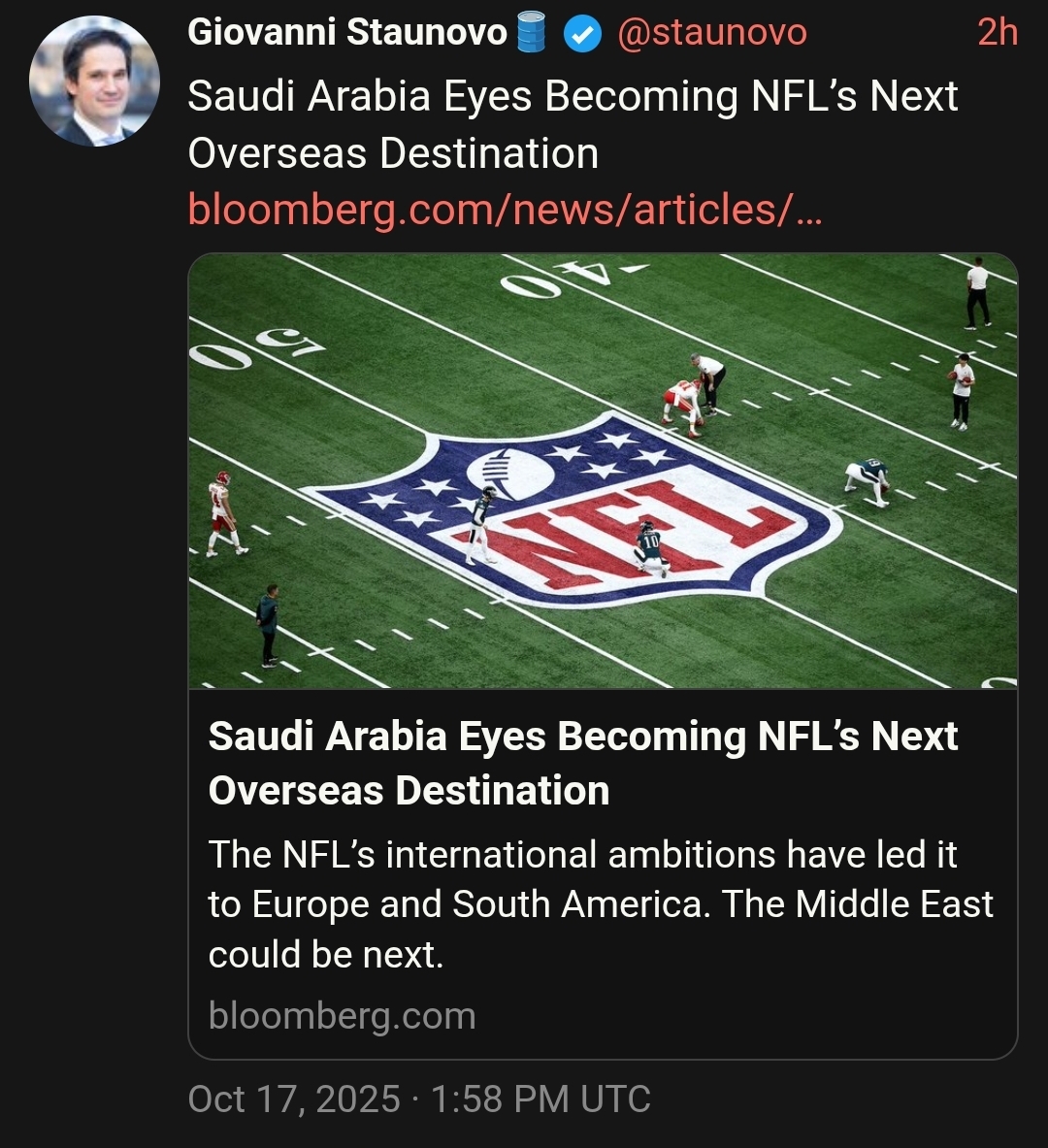This screenshot has height=1148, width=1048.
Task: Click the gray bloomberg.com domain in the card
Action: [342, 1016]
